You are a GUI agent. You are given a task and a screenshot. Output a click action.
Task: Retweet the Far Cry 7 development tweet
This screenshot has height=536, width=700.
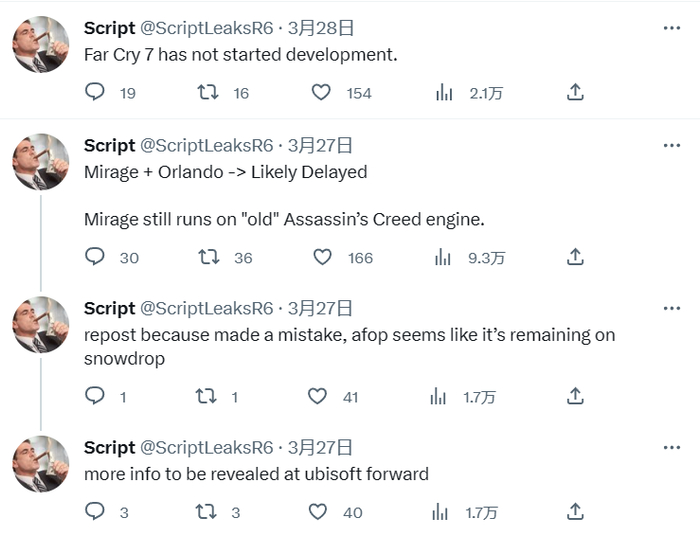[x=209, y=92]
